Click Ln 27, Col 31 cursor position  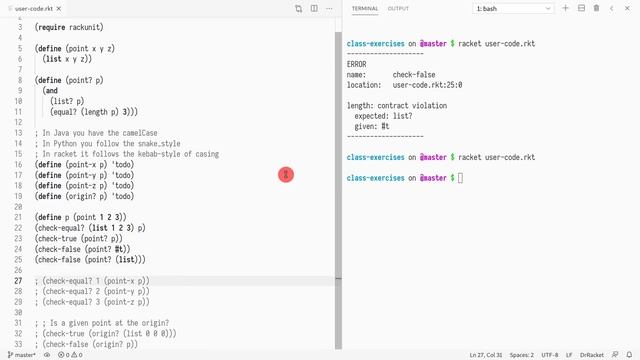click(486, 355)
